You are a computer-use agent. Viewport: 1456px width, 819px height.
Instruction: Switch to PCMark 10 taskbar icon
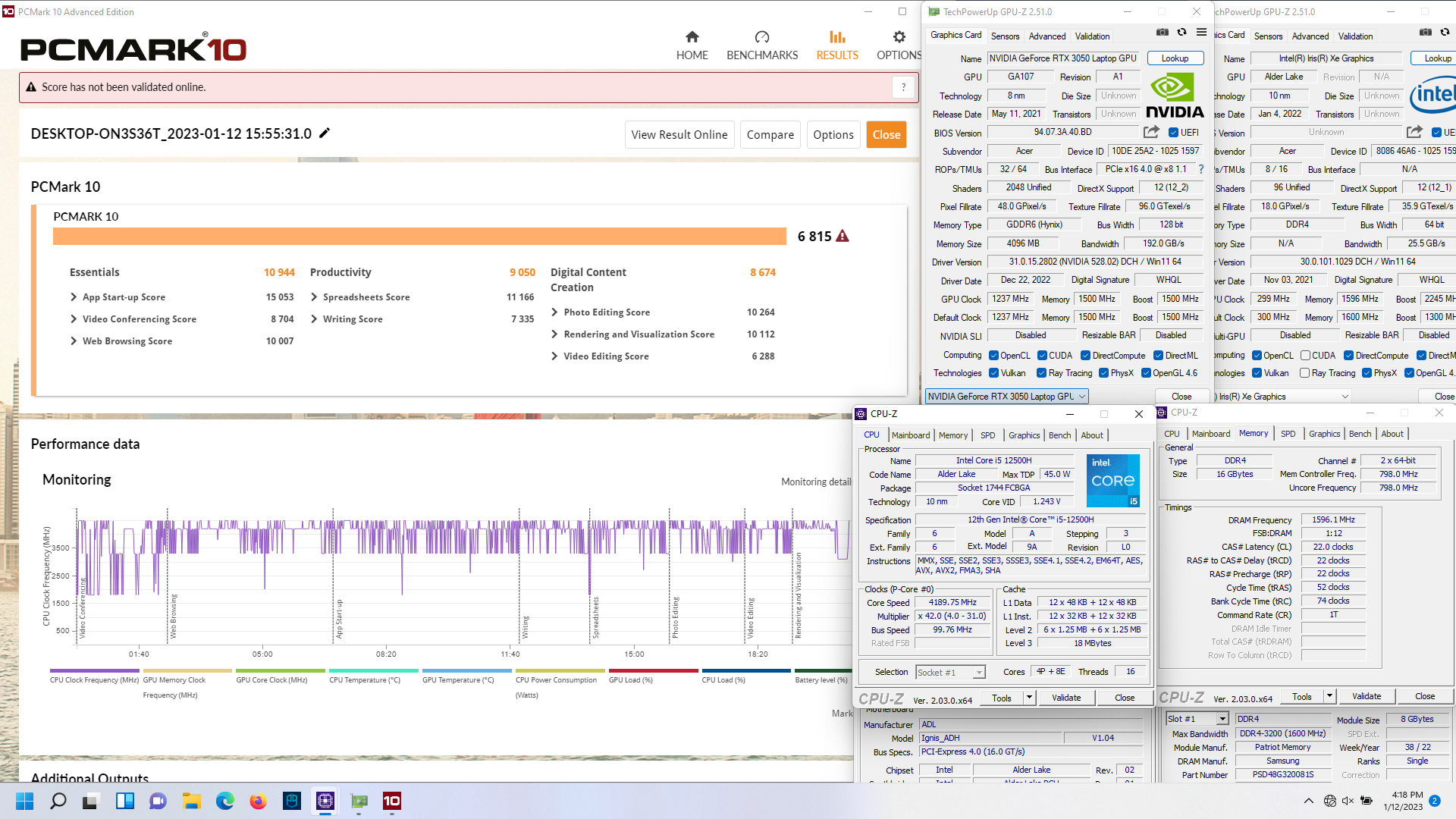(x=392, y=801)
